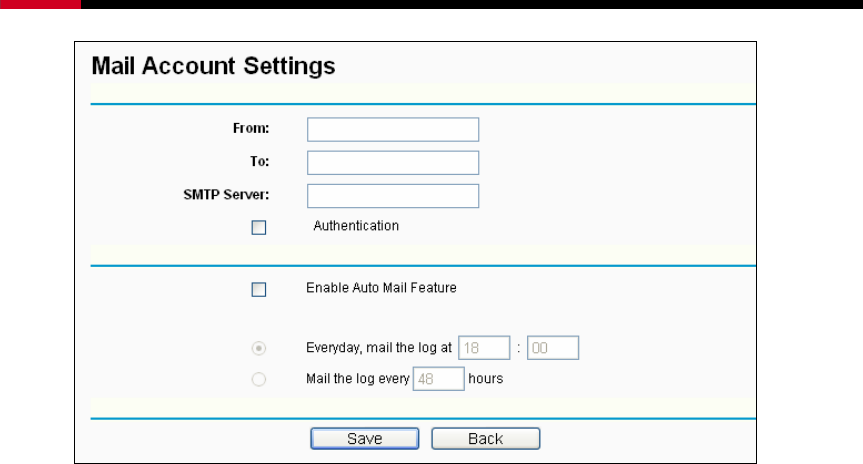This screenshot has width=863, height=464.
Task: Click the hours unit label
Action: tap(485, 379)
